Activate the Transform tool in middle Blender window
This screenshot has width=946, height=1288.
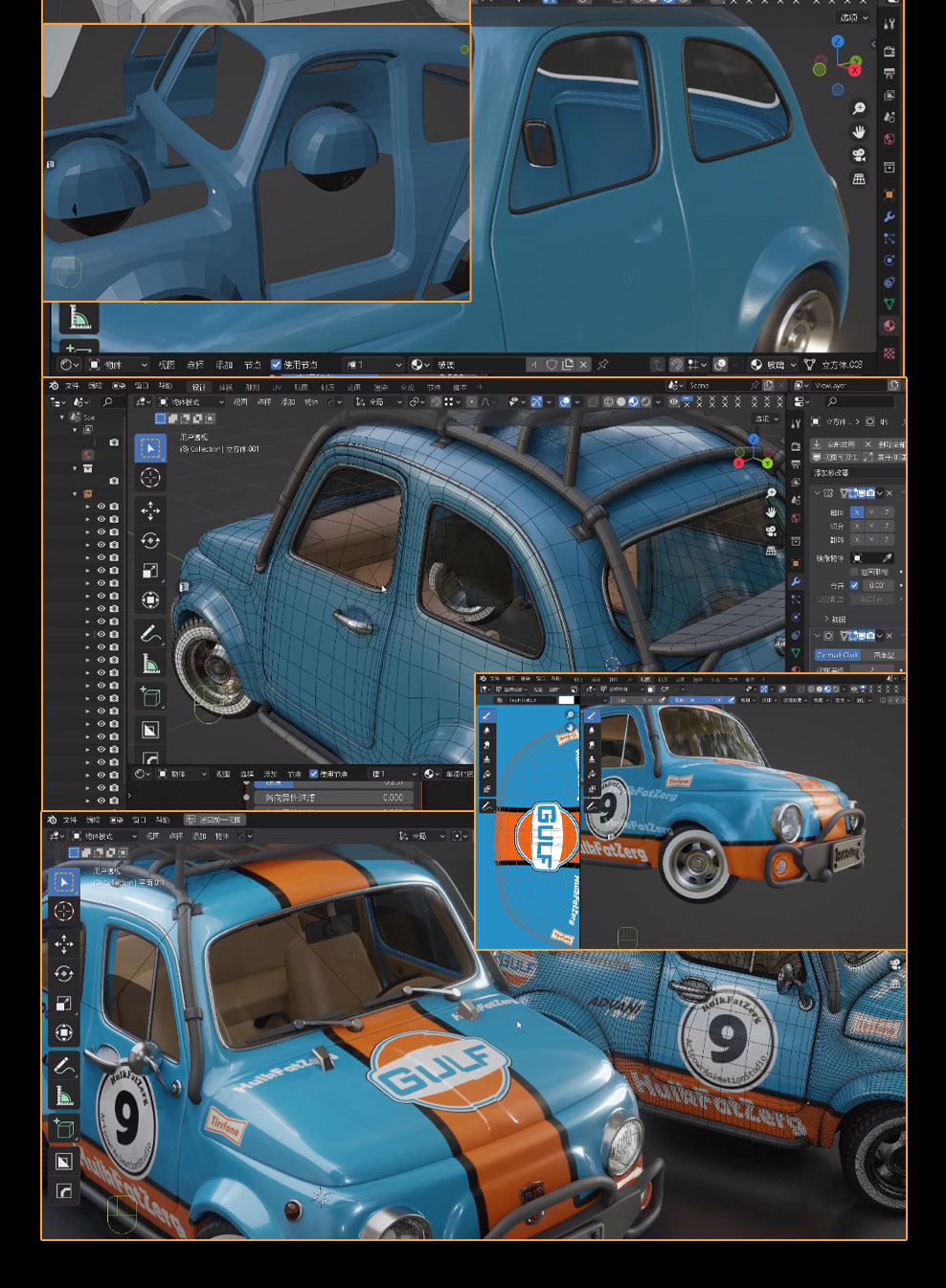(x=150, y=600)
